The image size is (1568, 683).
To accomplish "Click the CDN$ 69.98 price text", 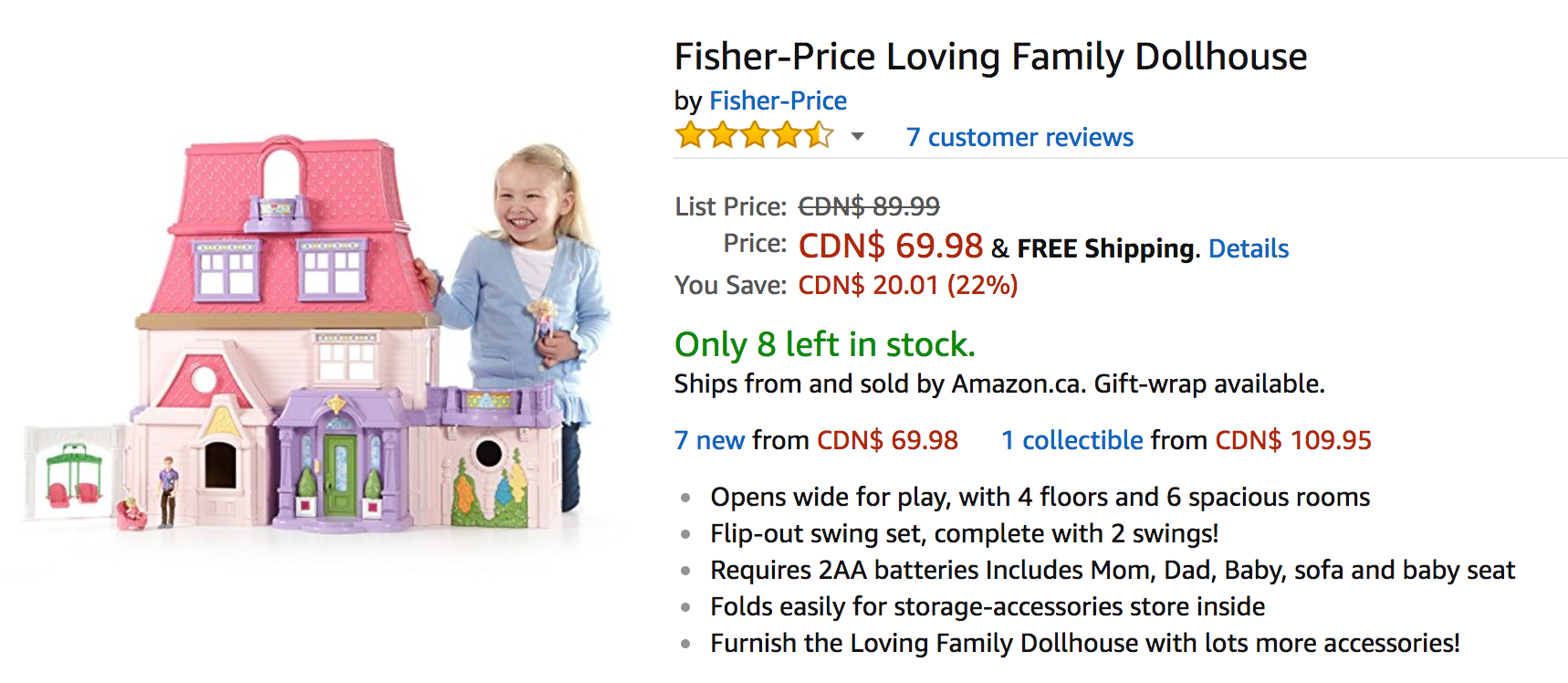I will 891,246.
